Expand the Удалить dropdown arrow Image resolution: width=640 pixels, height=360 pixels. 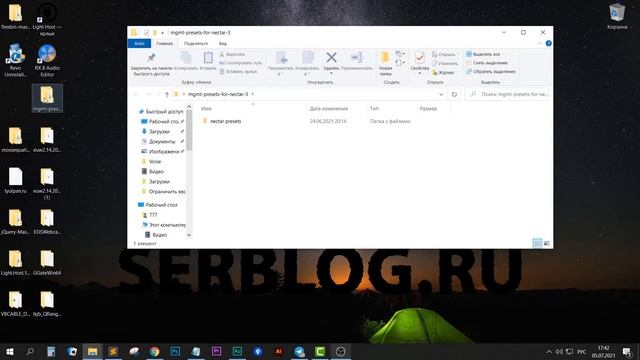(331, 73)
